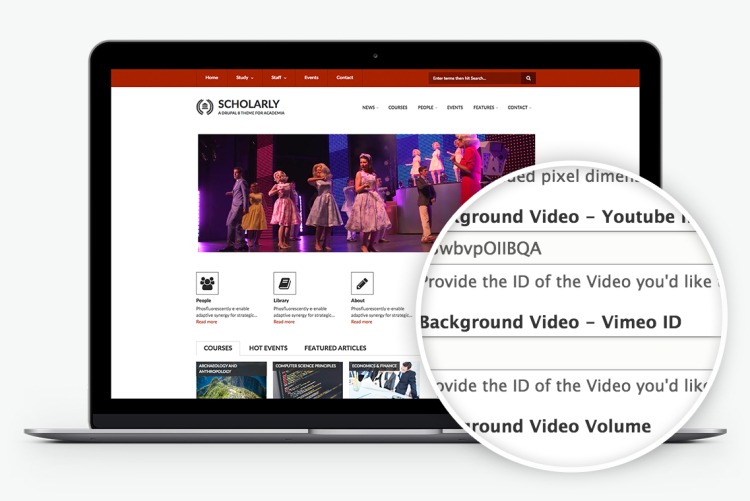Viewport: 750px width, 501px height.
Task: Open the Archaeology and Anthropology course thumbnail
Action: coord(231,380)
